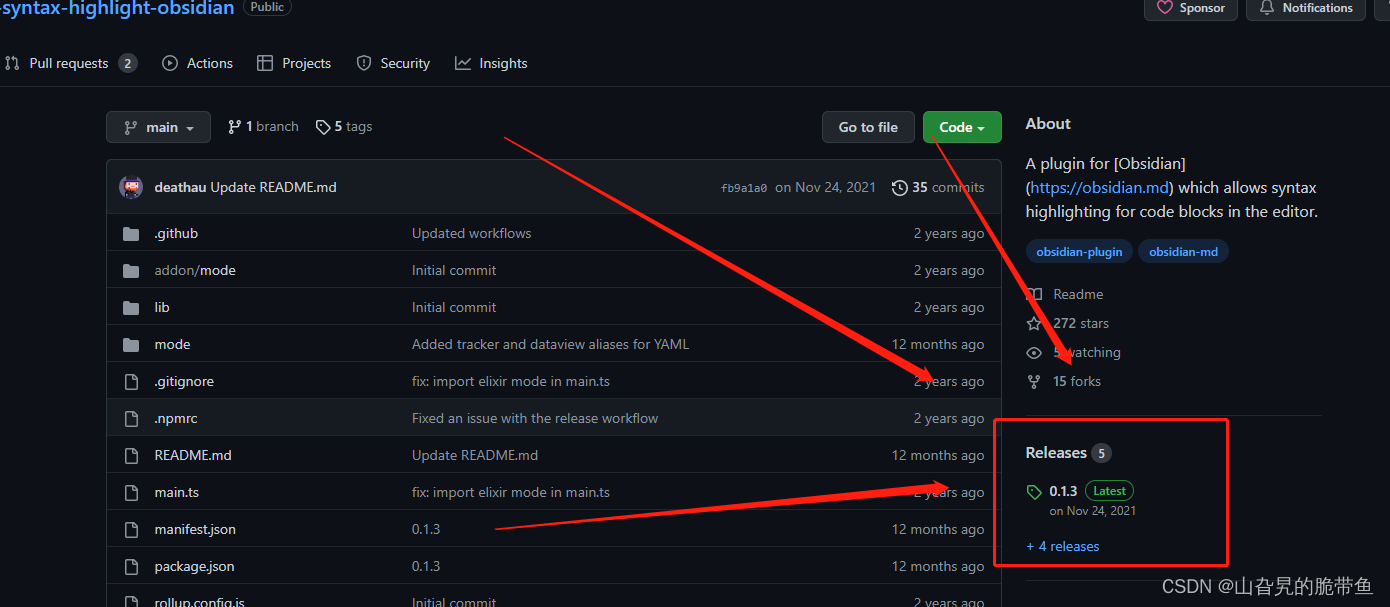Open the Updated workflows commit link
The image size is (1390, 607).
coord(472,233)
